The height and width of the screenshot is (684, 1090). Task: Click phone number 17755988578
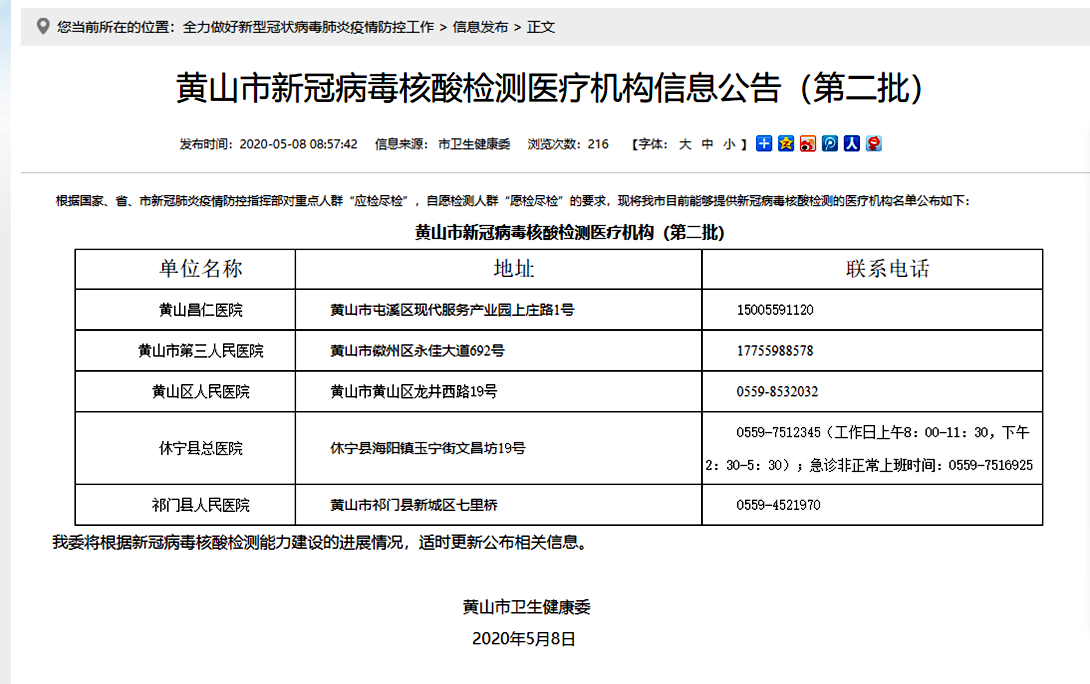coord(775,351)
